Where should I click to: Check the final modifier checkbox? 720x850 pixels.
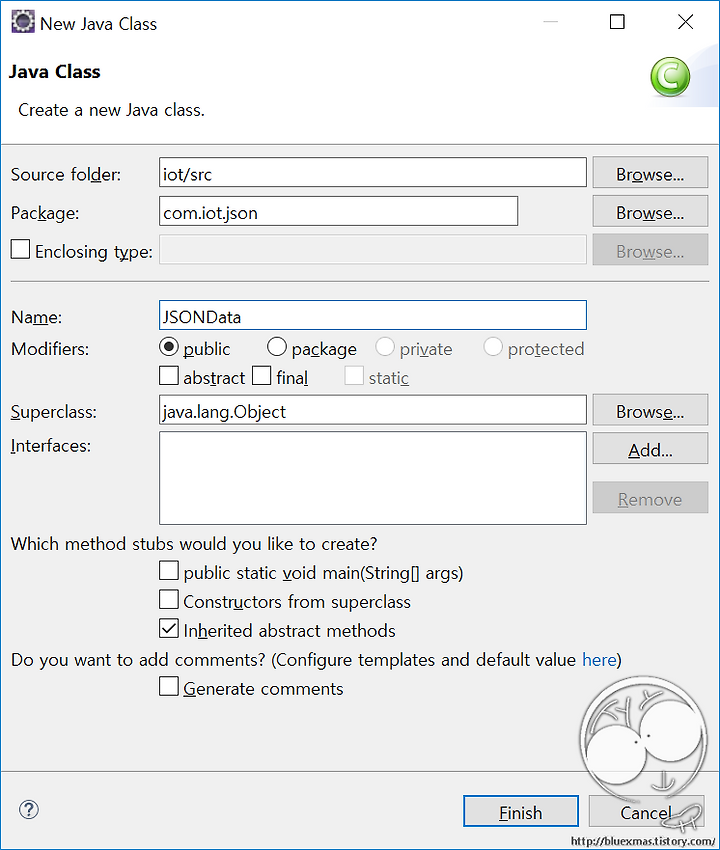(261, 376)
